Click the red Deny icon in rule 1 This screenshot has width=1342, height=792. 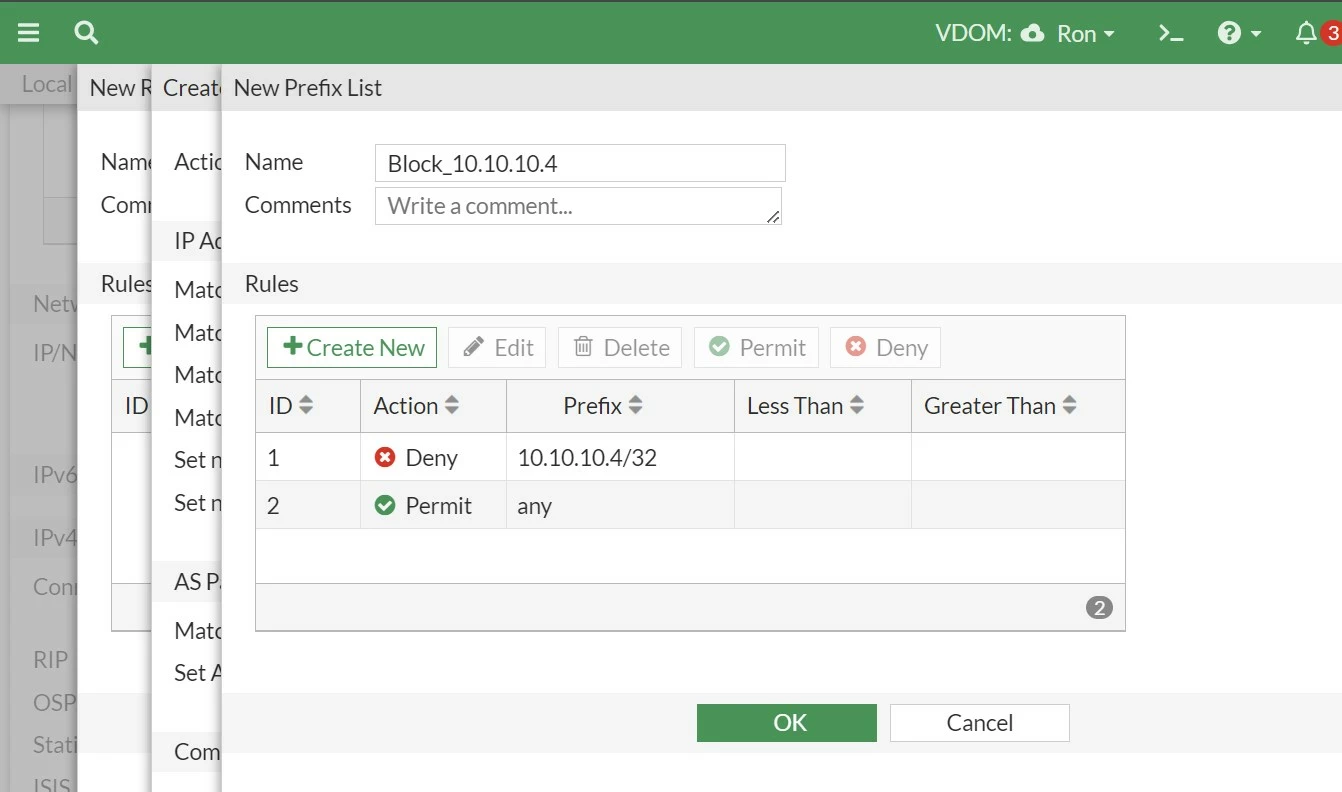tap(385, 457)
